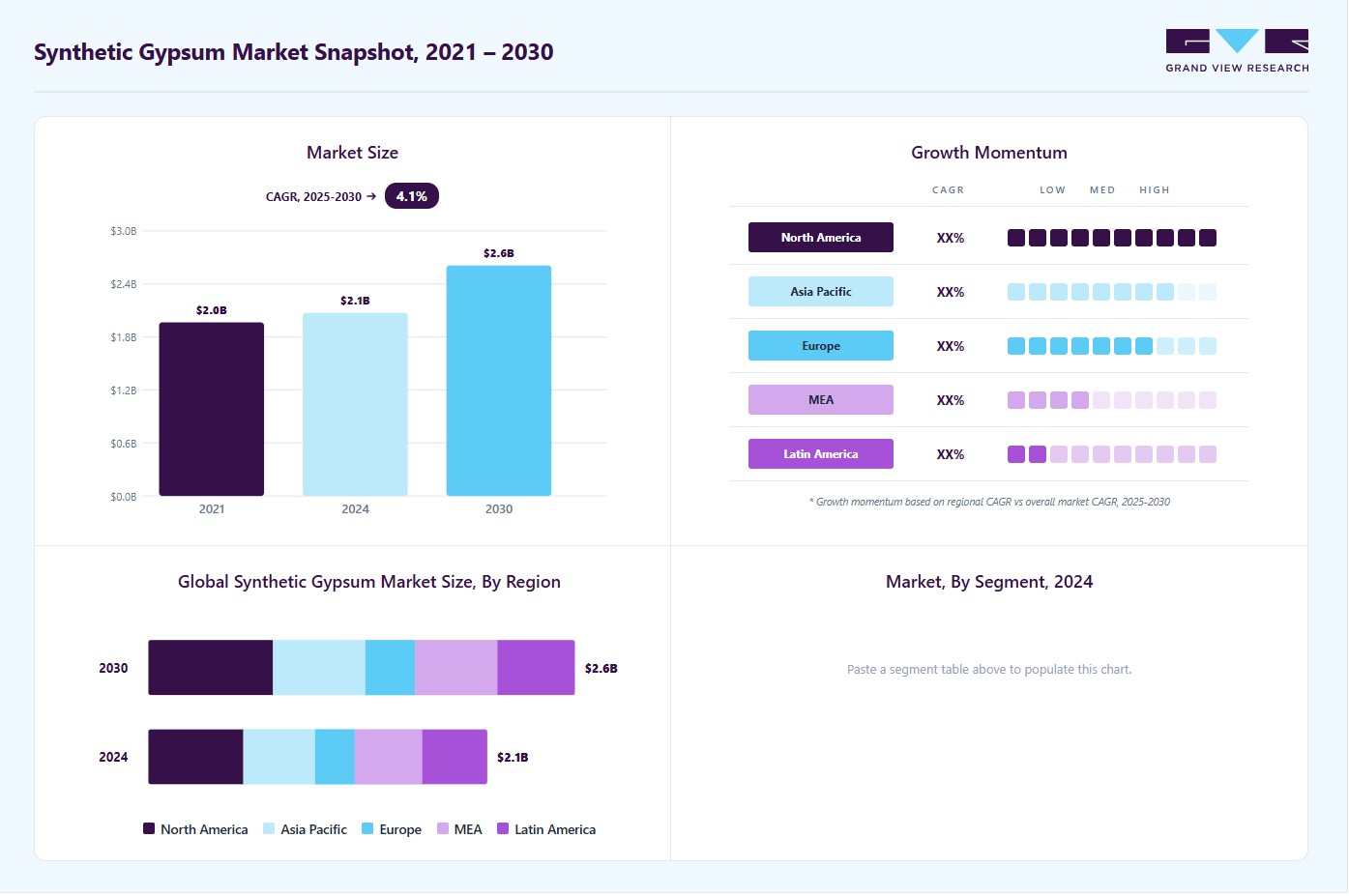The image size is (1349, 896).
Task: Select the 4.1% CAGR badge
Action: [x=412, y=196]
